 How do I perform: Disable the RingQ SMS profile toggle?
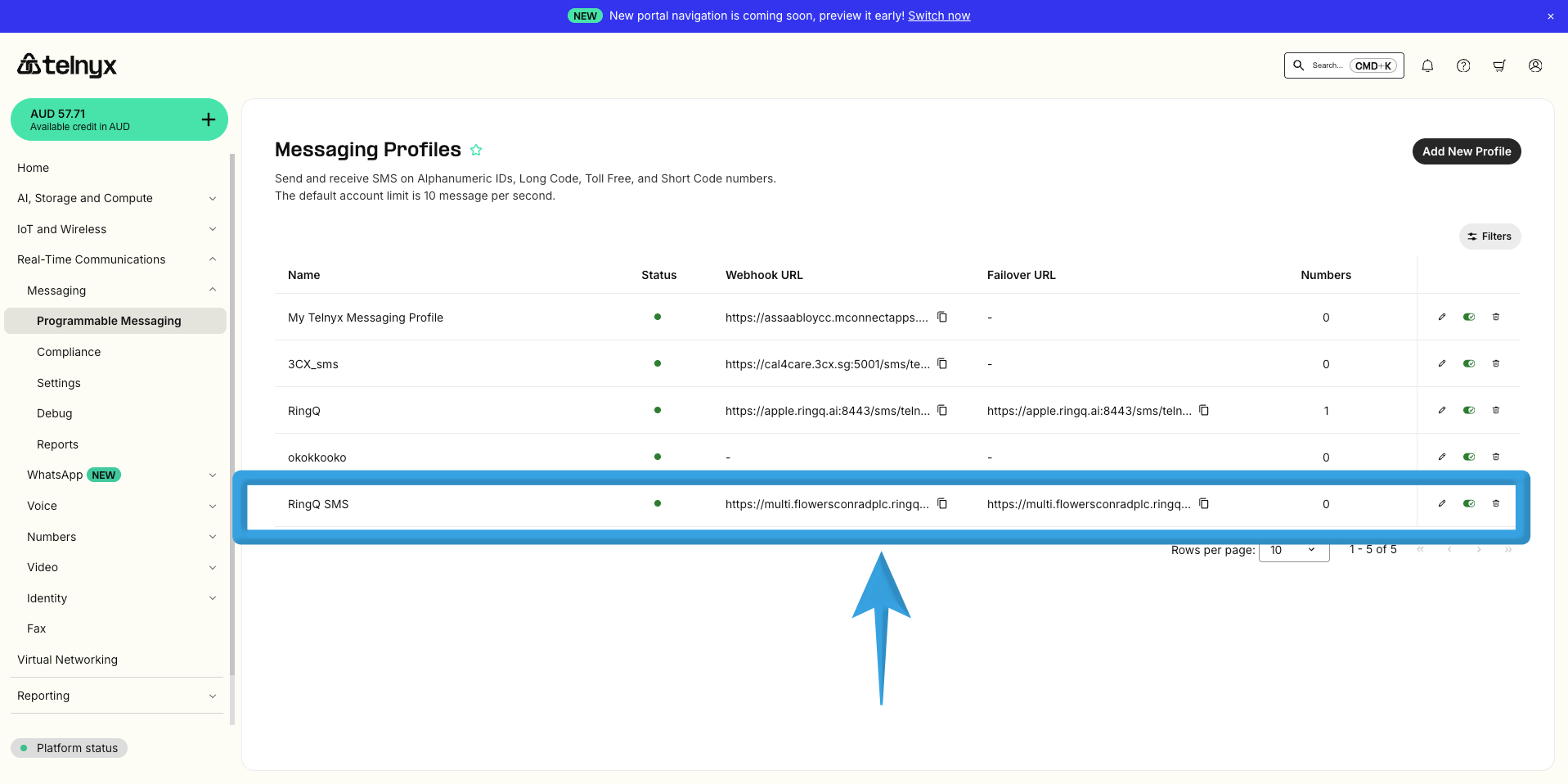point(1468,503)
